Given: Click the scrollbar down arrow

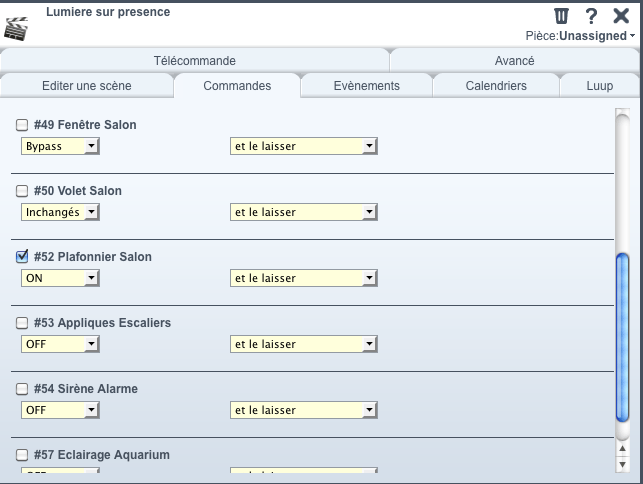Looking at the screenshot, I should pos(622,465).
